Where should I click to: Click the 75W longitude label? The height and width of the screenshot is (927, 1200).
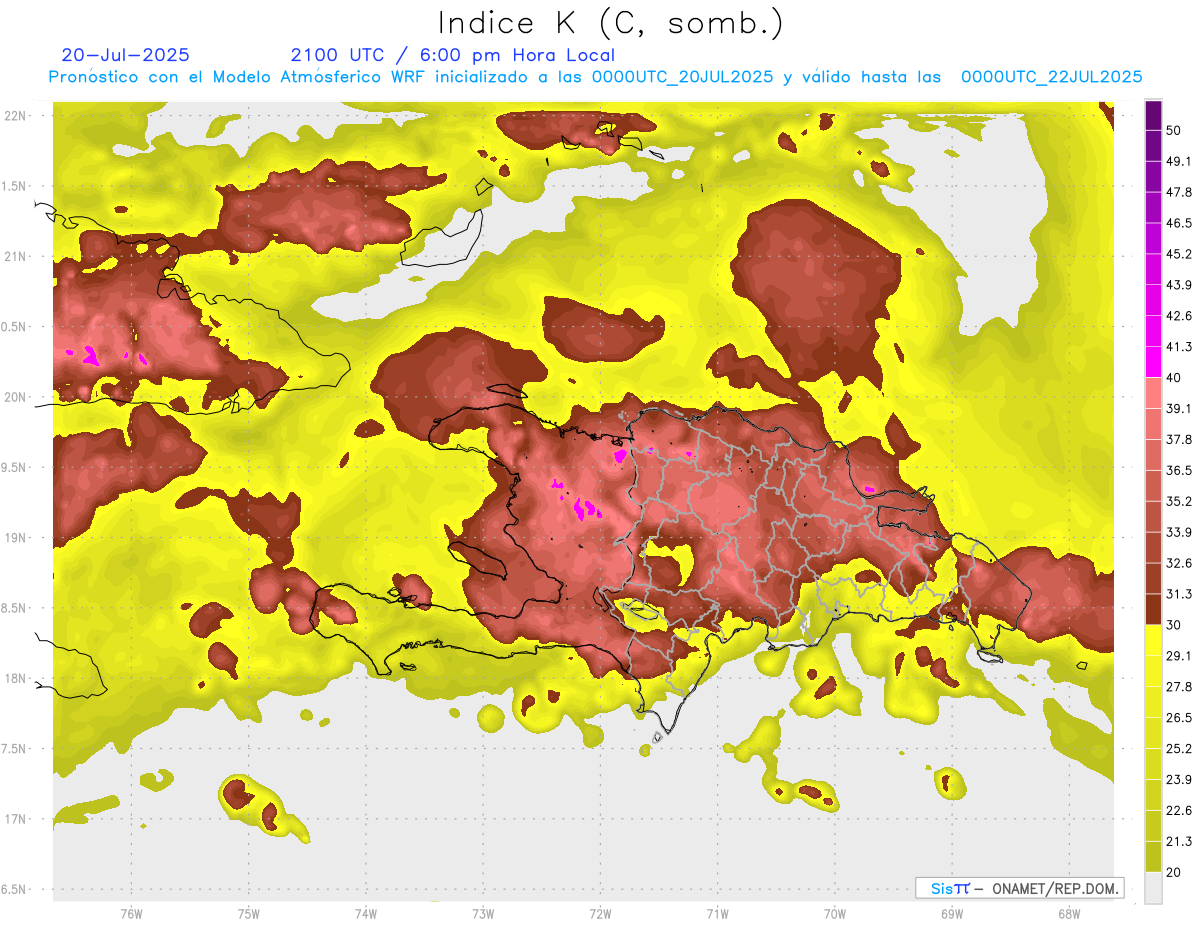pyautogui.click(x=249, y=914)
